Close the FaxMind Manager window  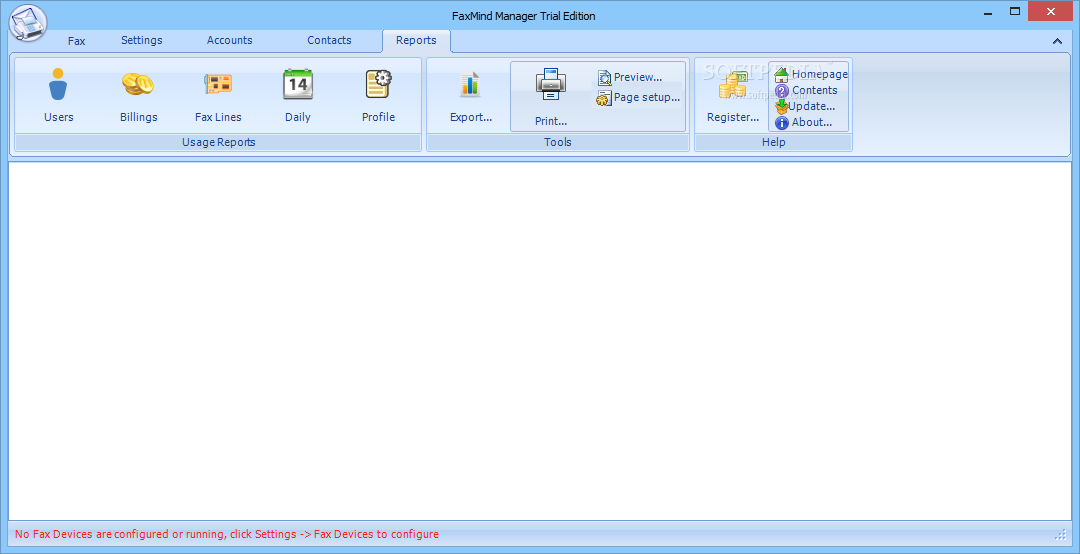pyautogui.click(x=1051, y=11)
